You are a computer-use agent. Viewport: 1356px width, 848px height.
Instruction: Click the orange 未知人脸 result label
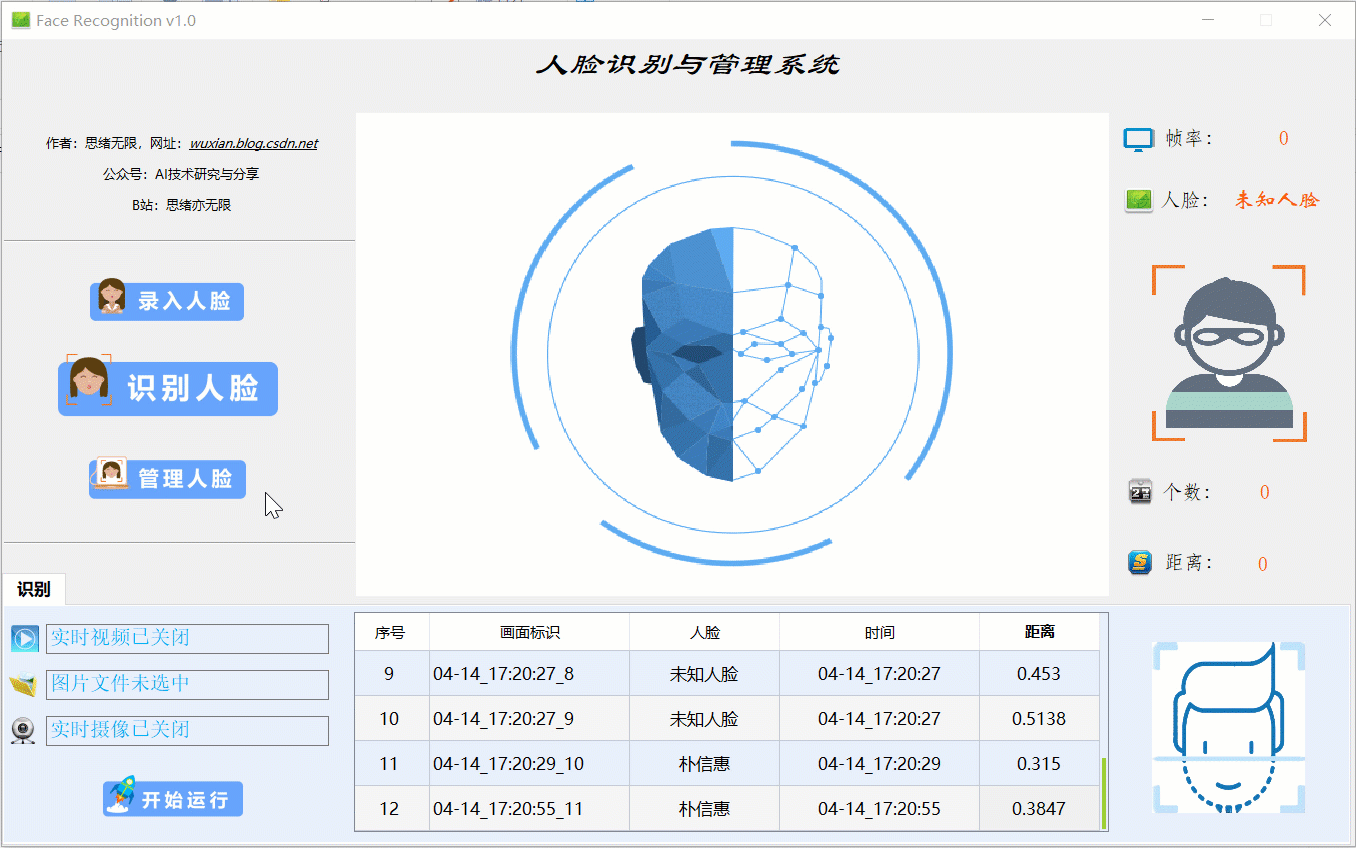(1277, 200)
